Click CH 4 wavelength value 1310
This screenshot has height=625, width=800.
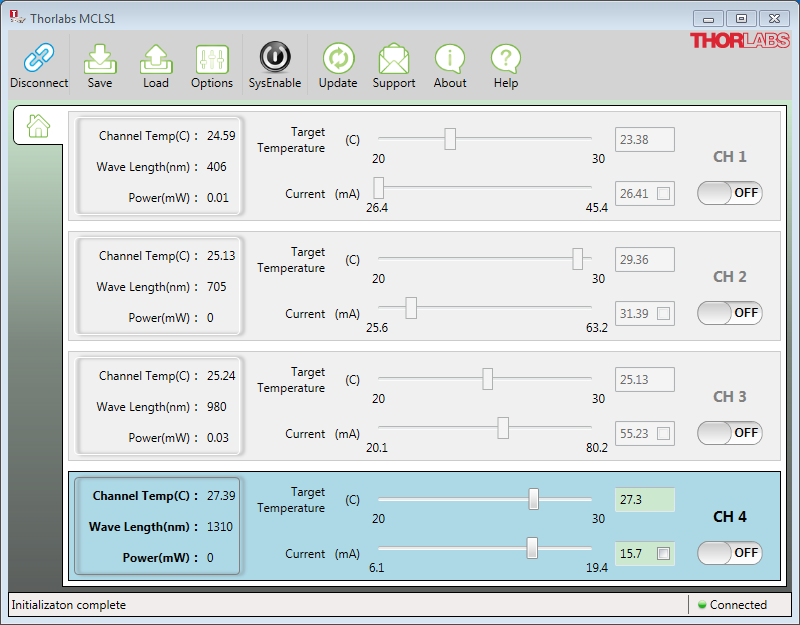coord(219,527)
